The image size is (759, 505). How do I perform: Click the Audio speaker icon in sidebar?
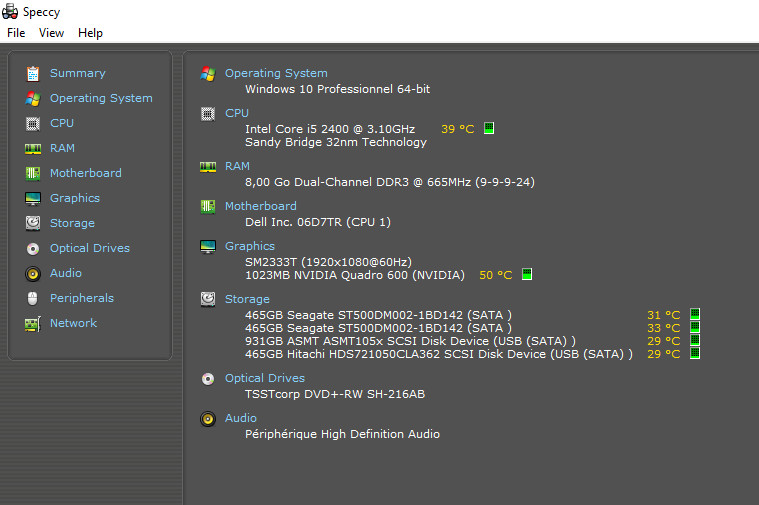point(33,274)
